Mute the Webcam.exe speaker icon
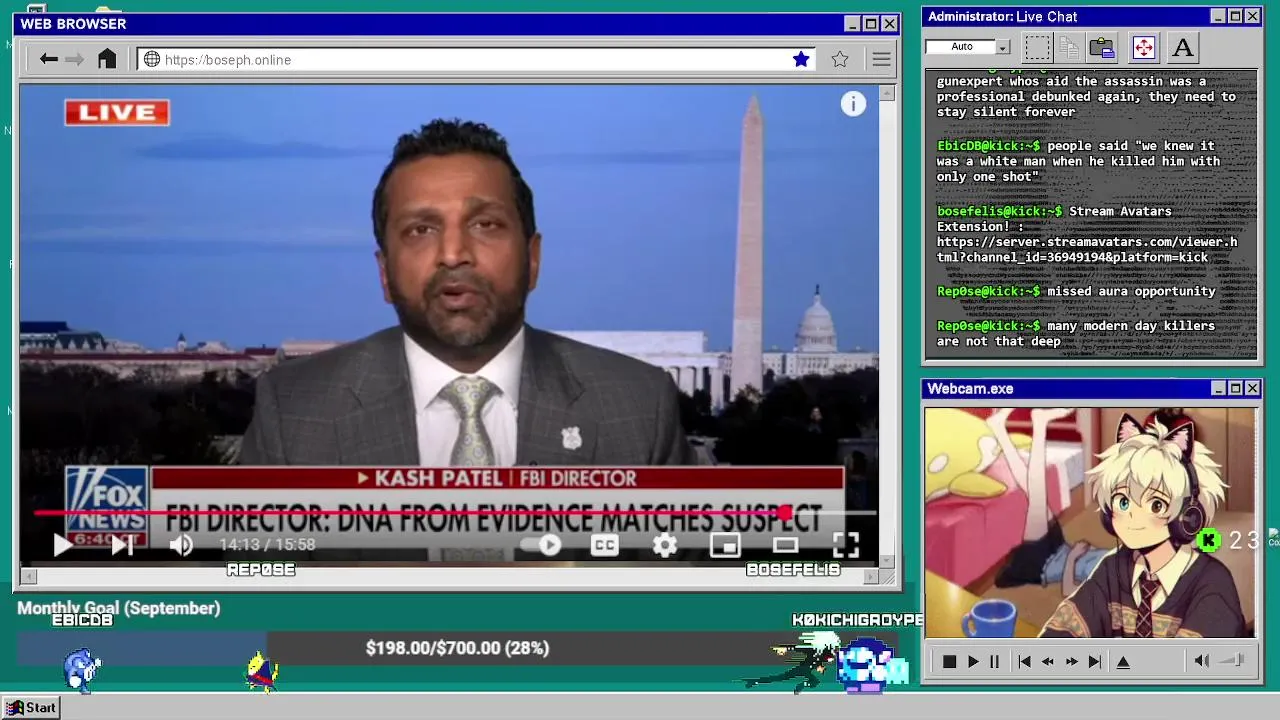This screenshot has width=1280, height=720. point(1201,661)
